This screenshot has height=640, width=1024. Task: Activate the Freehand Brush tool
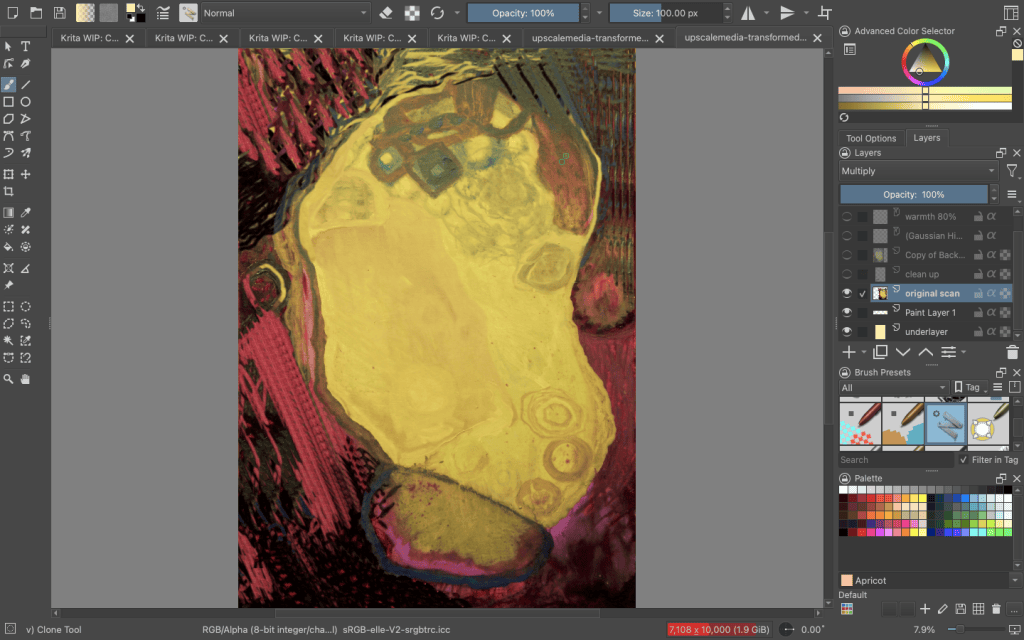(x=8, y=84)
